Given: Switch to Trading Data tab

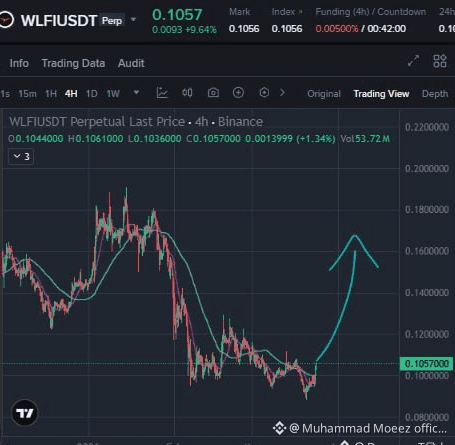Looking at the screenshot, I should click(73, 63).
